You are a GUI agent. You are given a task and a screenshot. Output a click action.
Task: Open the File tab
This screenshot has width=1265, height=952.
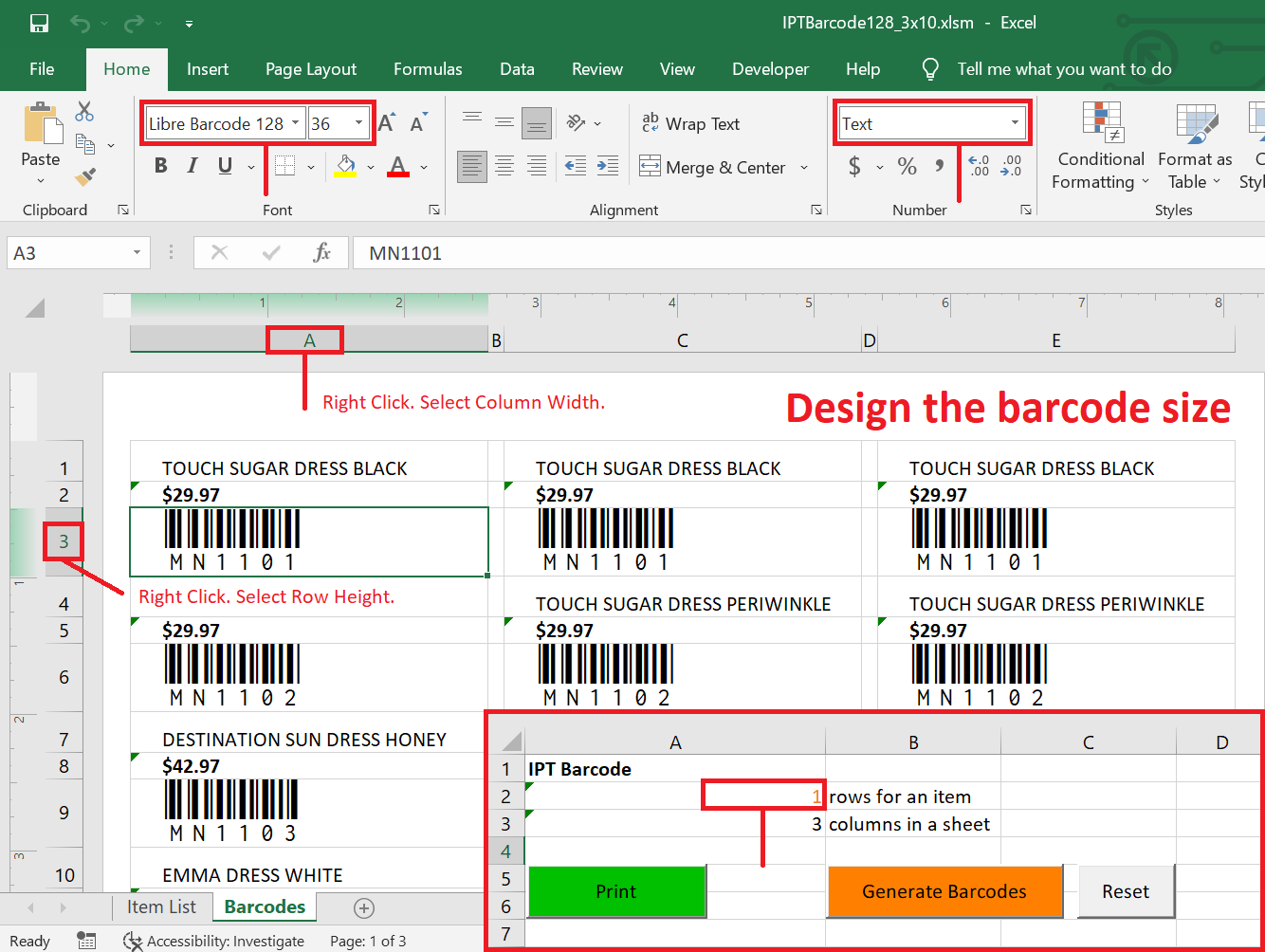point(42,69)
